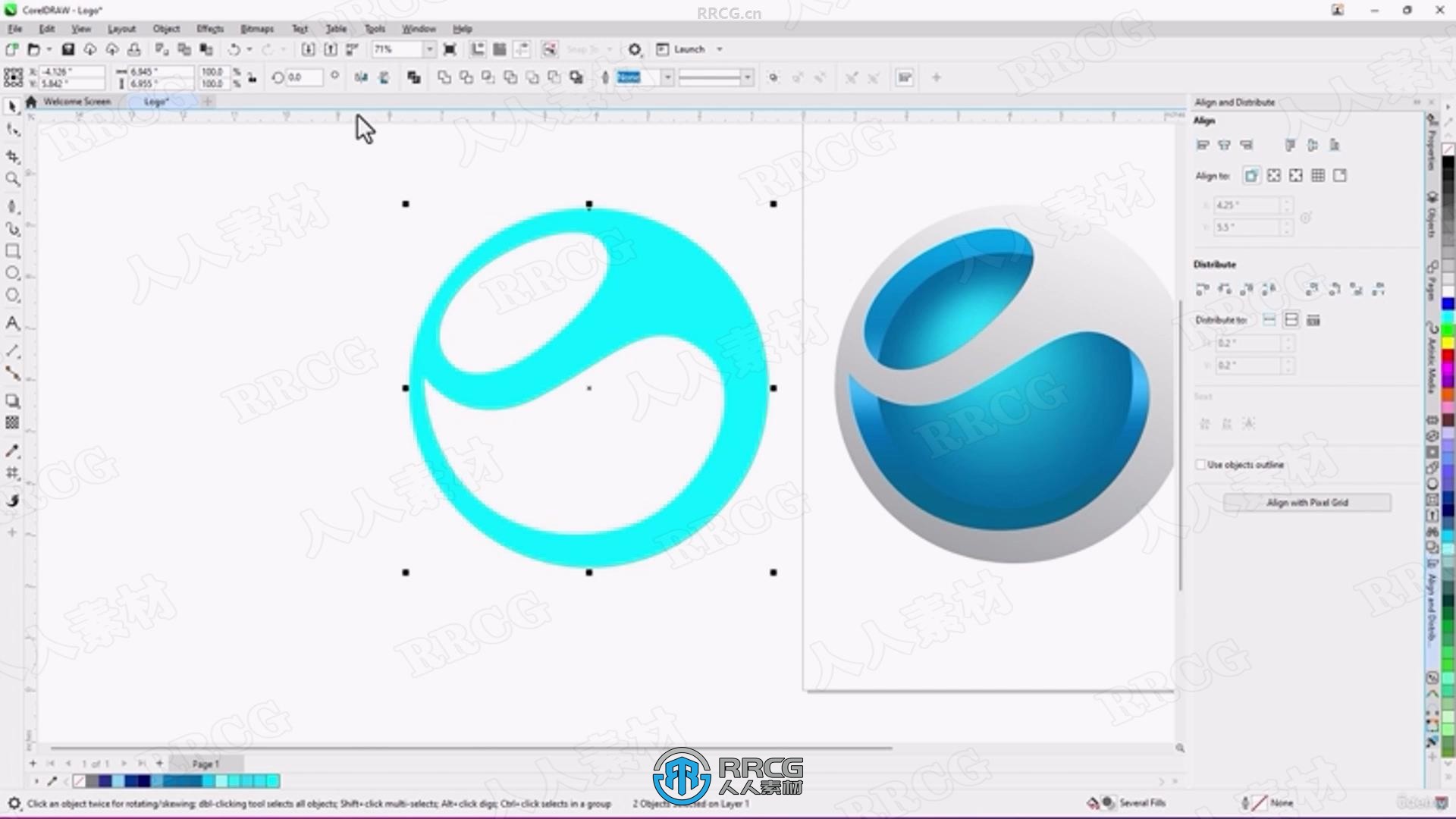Toggle Align to page edge option
Viewport: 1456px width, 819px height.
pyautogui.click(x=1274, y=176)
